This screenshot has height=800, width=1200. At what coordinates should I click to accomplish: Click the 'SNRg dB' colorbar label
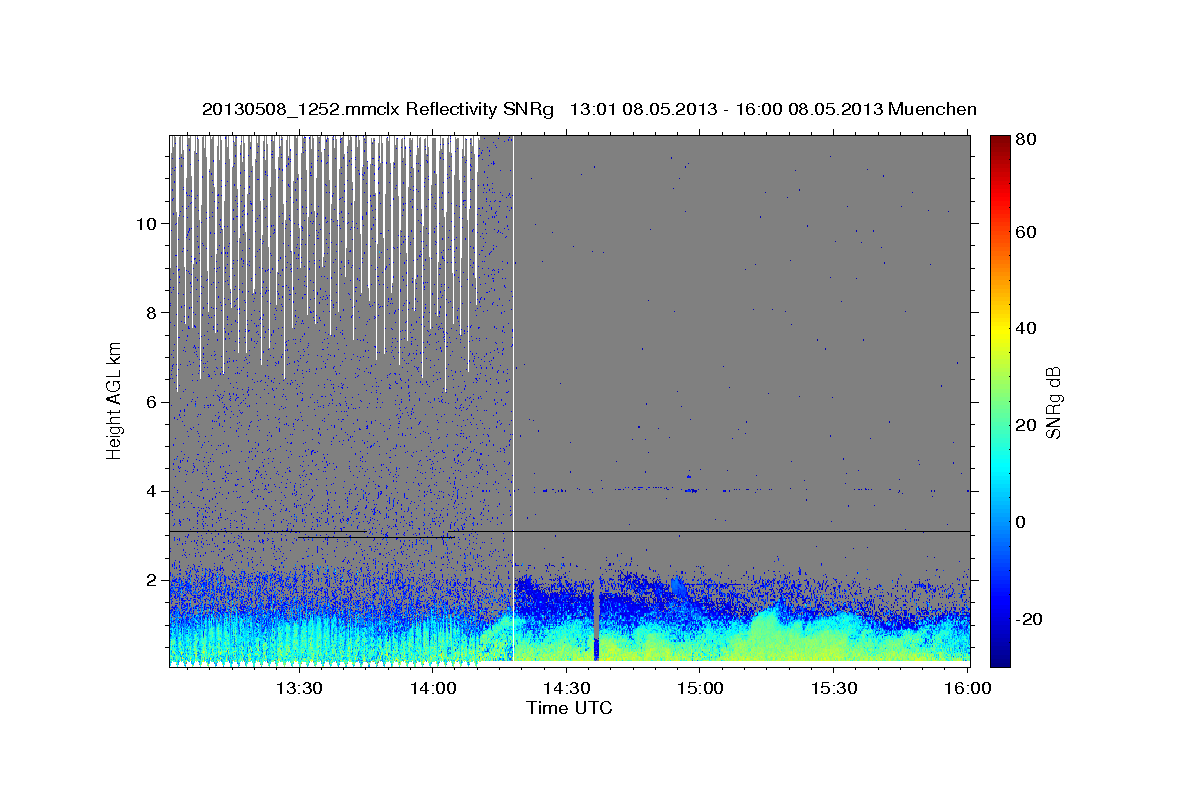(1053, 402)
